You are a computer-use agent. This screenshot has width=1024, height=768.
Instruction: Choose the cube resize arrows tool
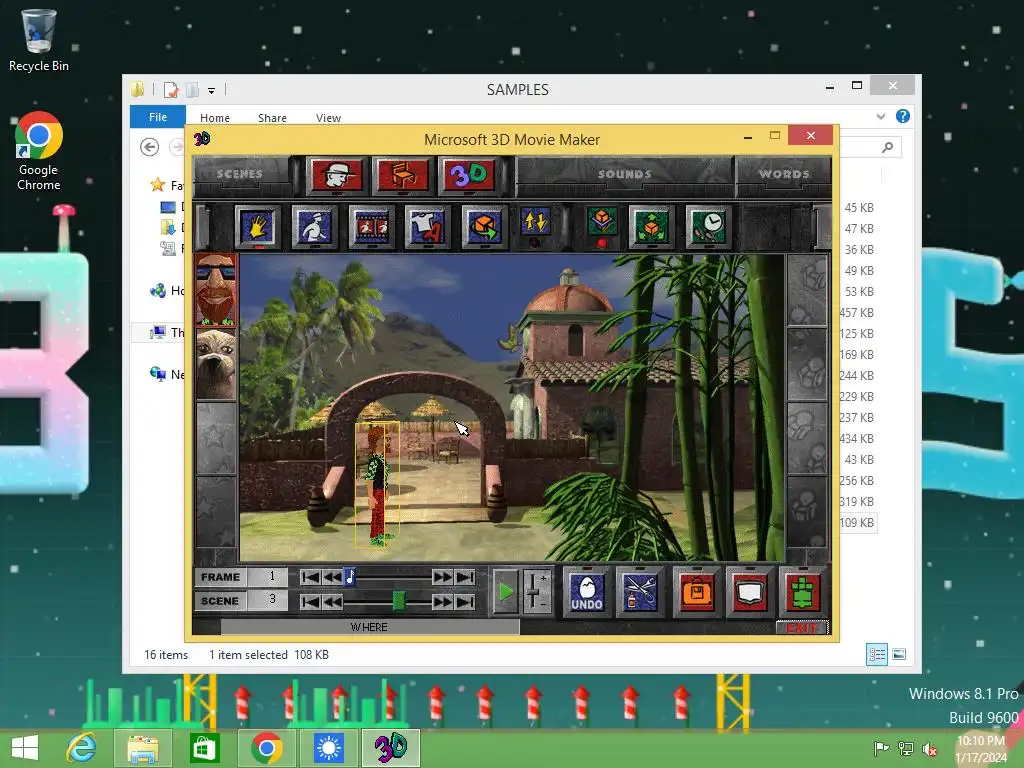click(x=651, y=227)
